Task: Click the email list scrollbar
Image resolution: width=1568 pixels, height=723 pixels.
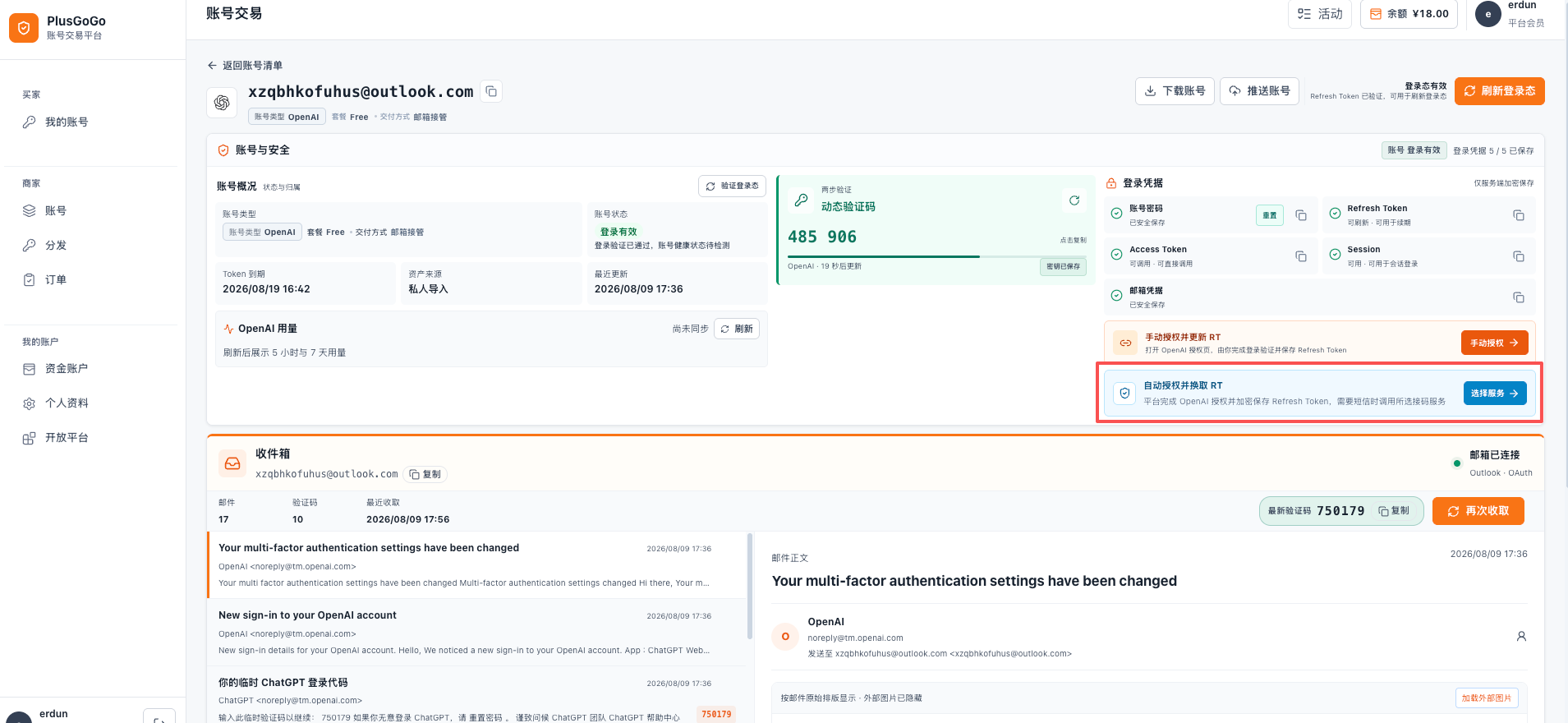Action: point(750,586)
